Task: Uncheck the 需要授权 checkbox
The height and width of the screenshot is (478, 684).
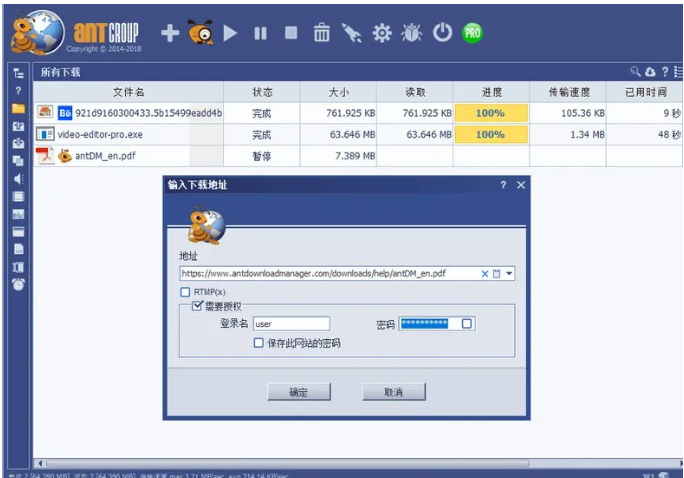Action: [197, 305]
